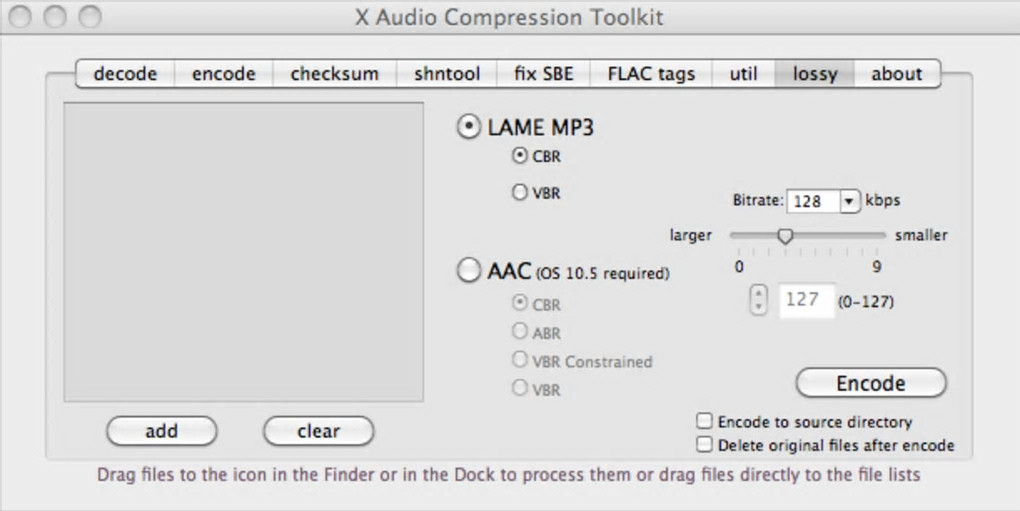Expand the Bitrate kbps dropdown

(850, 201)
